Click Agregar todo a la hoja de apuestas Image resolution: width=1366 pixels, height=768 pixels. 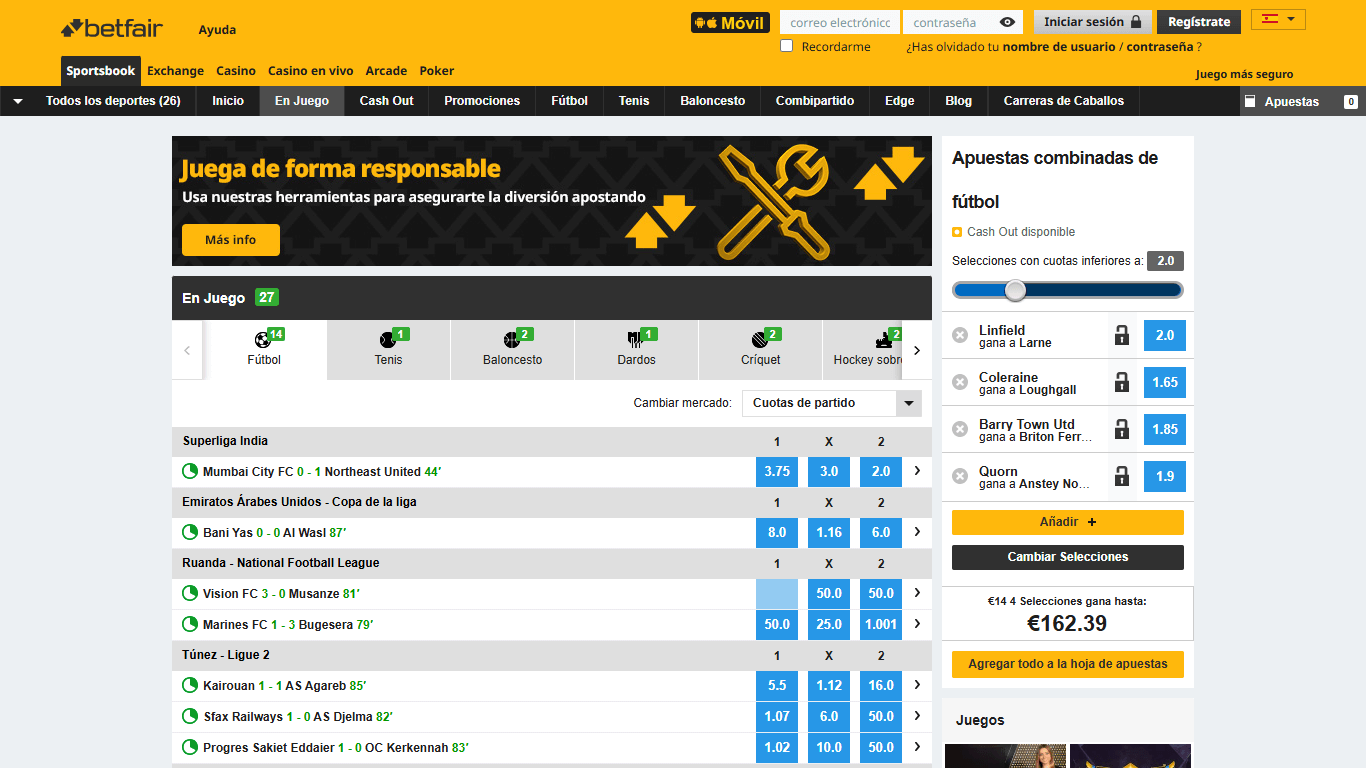1068,664
